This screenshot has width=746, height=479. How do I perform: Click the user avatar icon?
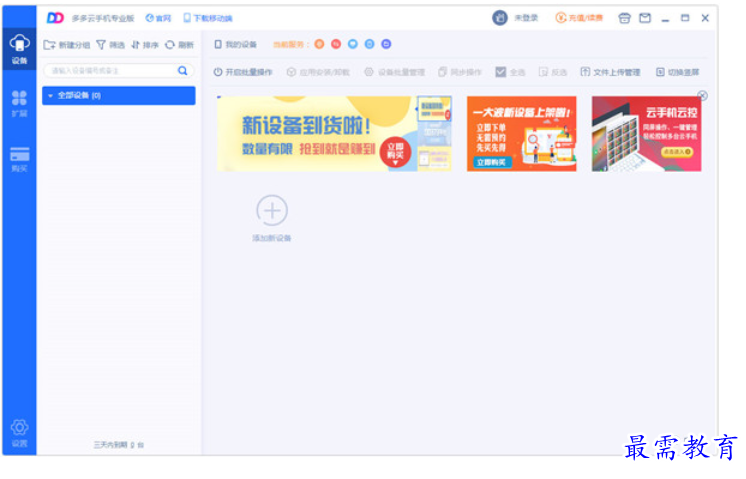coord(500,18)
